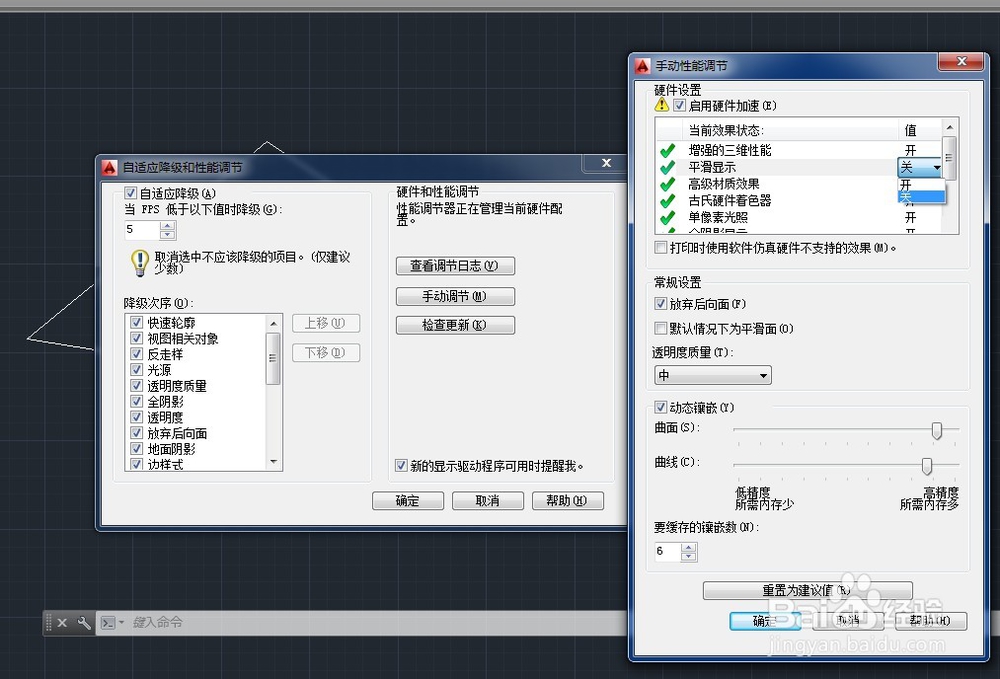
Task: Close the 手动性能调节 dialog
Action: pyautogui.click(x=962, y=61)
